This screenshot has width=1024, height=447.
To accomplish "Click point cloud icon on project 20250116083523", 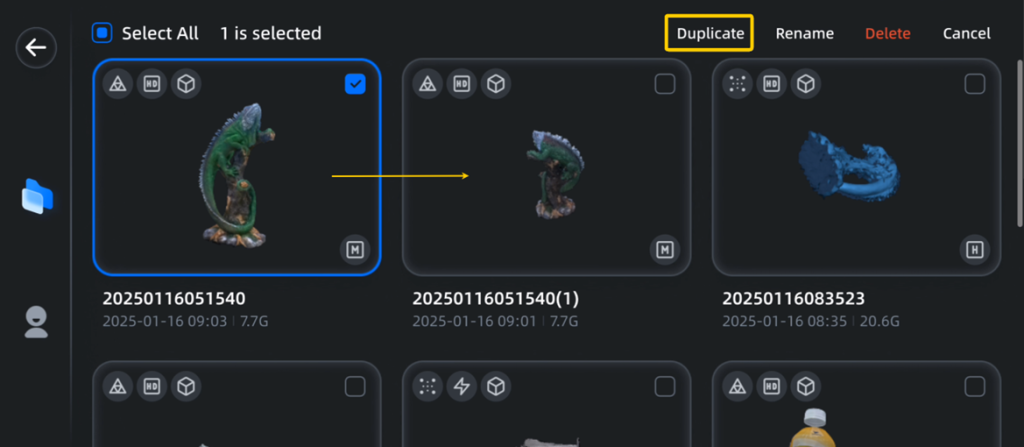I will pos(737,84).
